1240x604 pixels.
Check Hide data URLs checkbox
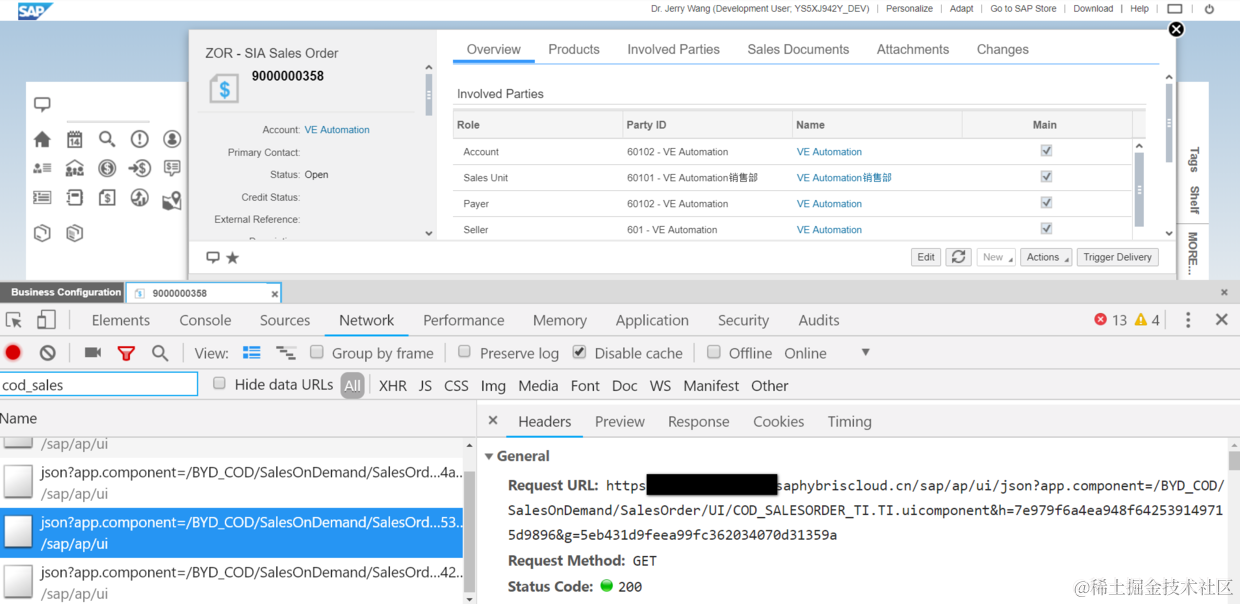[219, 384]
